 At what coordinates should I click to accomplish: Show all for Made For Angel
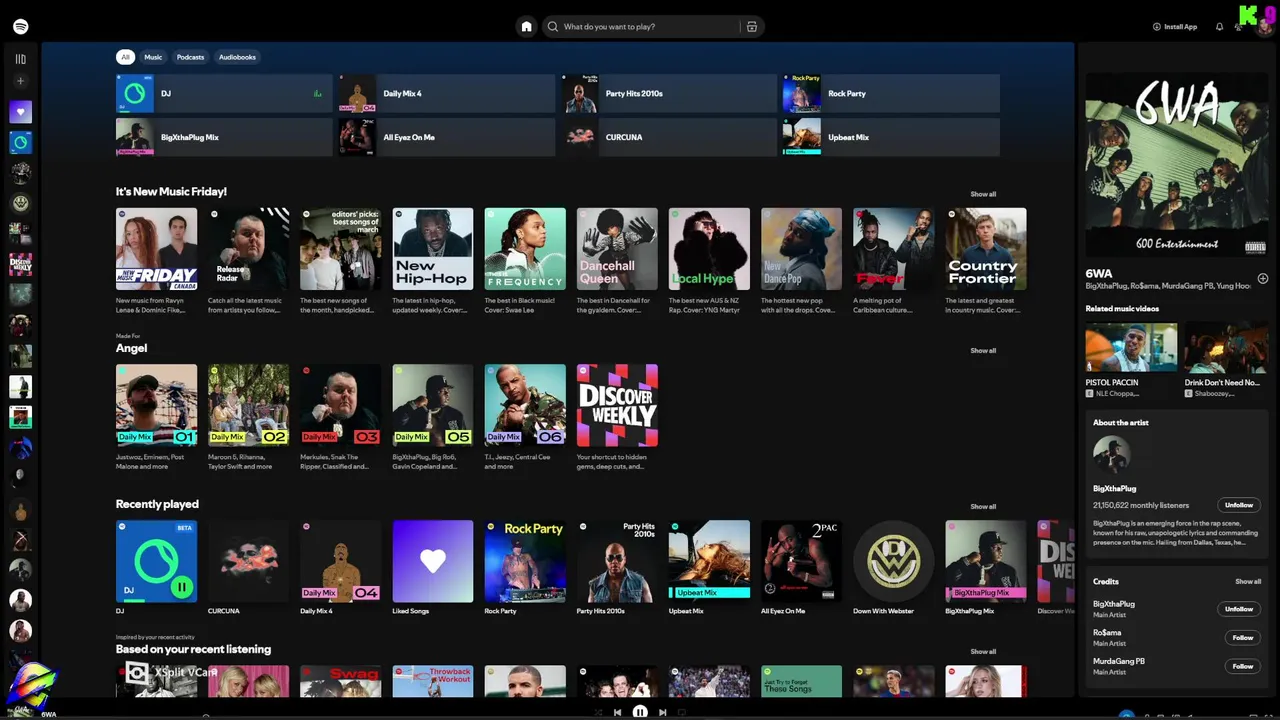tap(983, 350)
